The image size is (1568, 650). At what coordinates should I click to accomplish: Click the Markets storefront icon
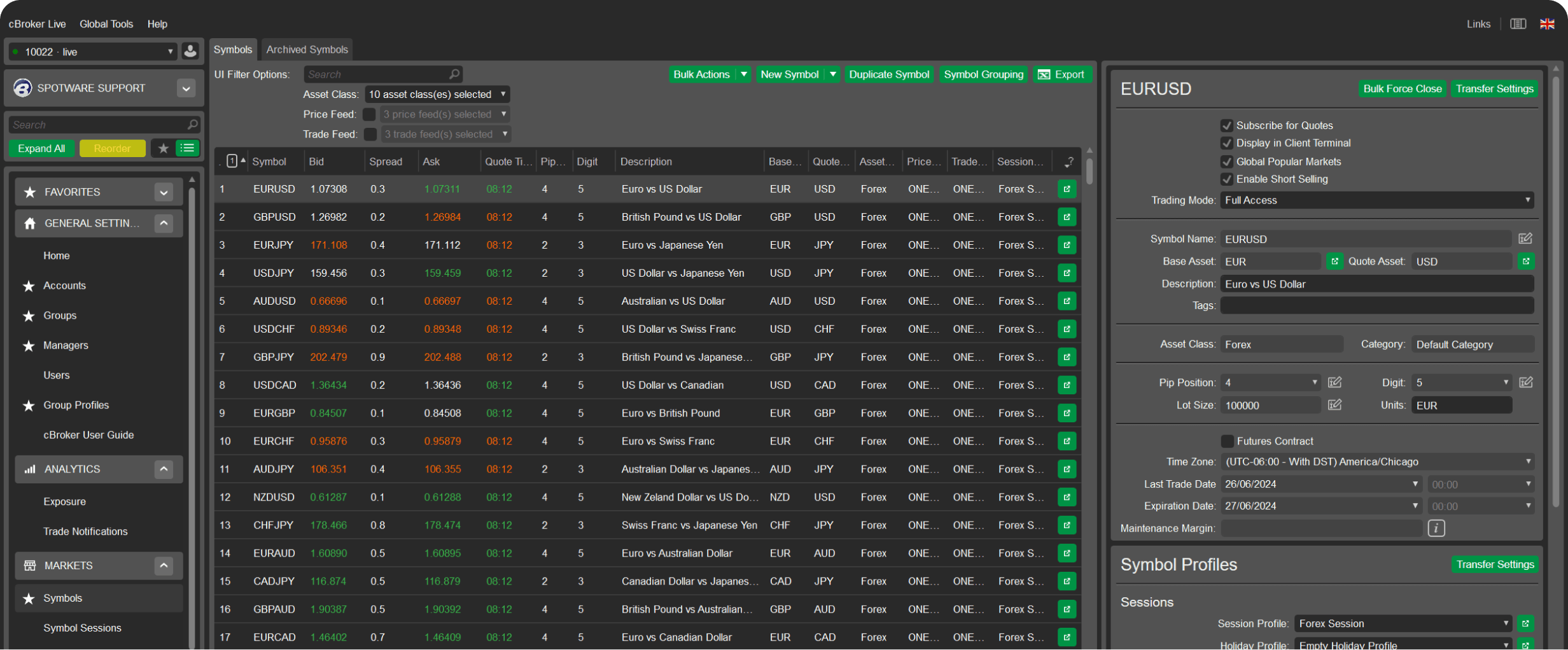click(x=30, y=565)
